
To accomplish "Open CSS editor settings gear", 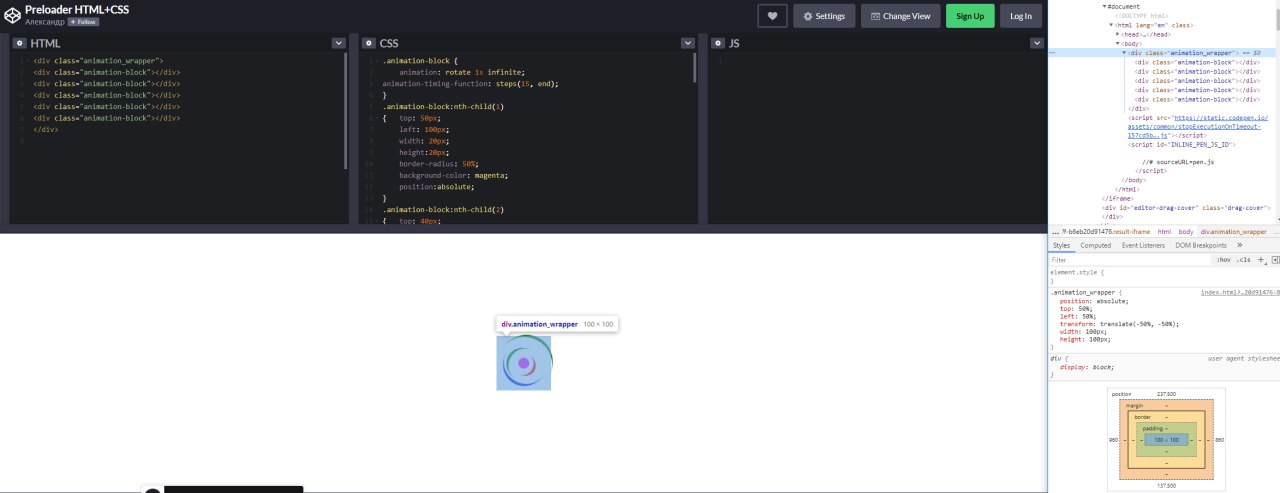I will 368,44.
